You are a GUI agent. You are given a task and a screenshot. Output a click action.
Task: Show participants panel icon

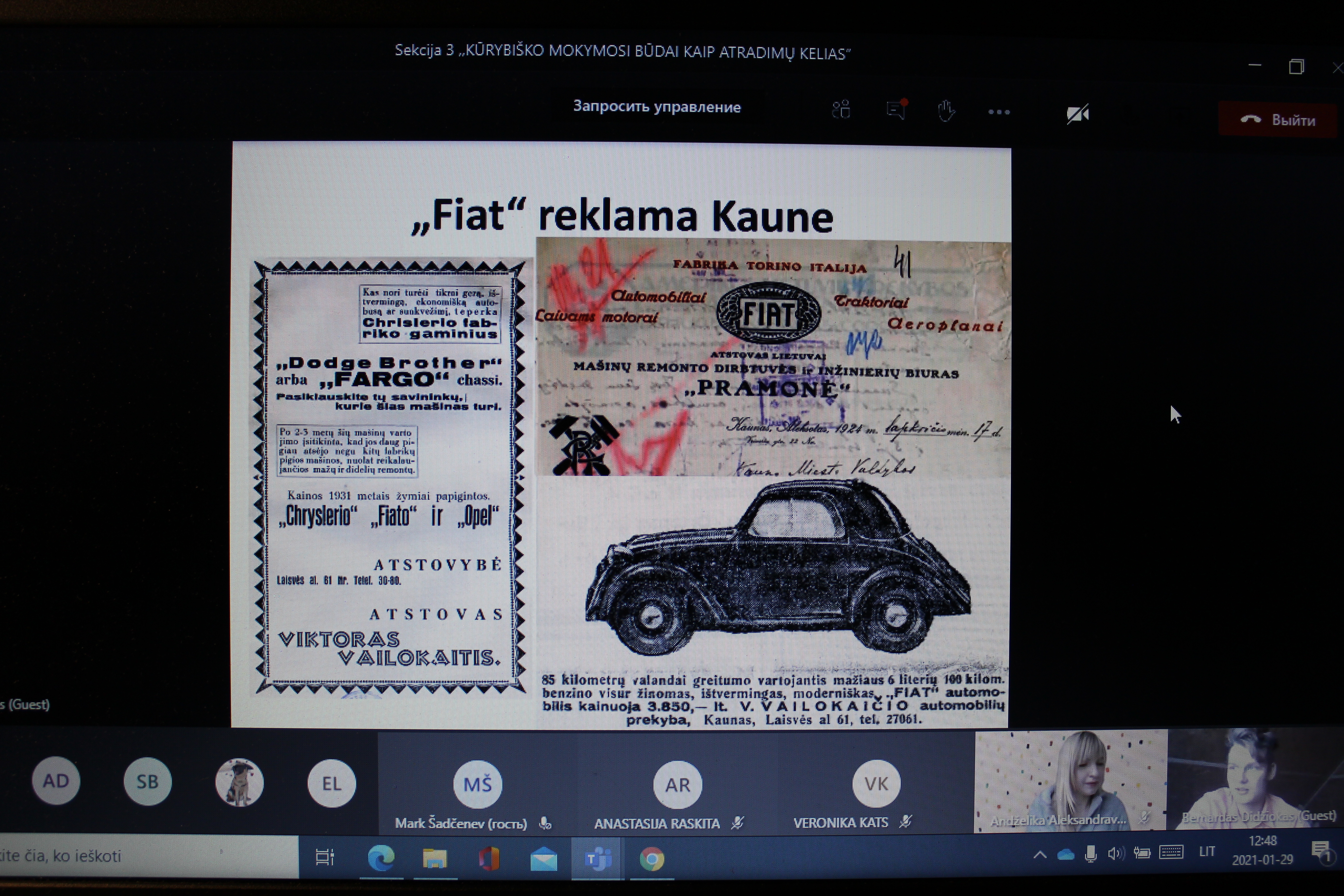(x=841, y=110)
